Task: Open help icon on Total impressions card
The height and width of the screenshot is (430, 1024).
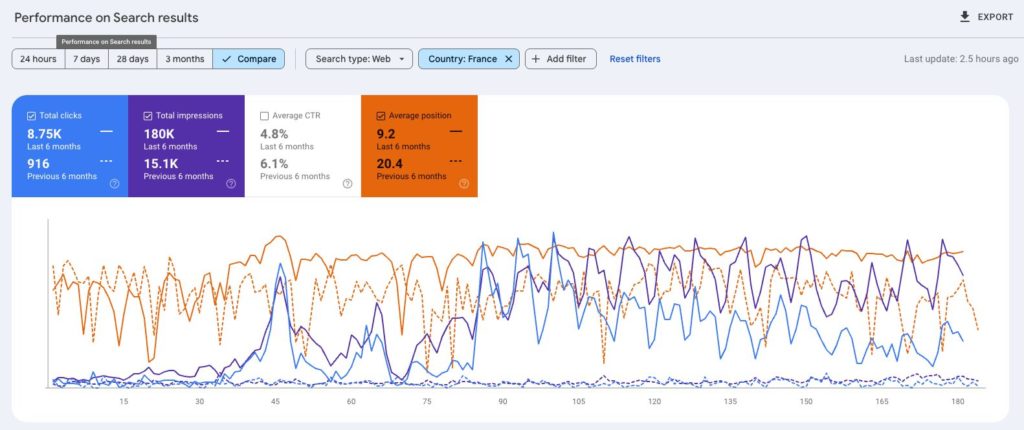Action: coord(231,184)
